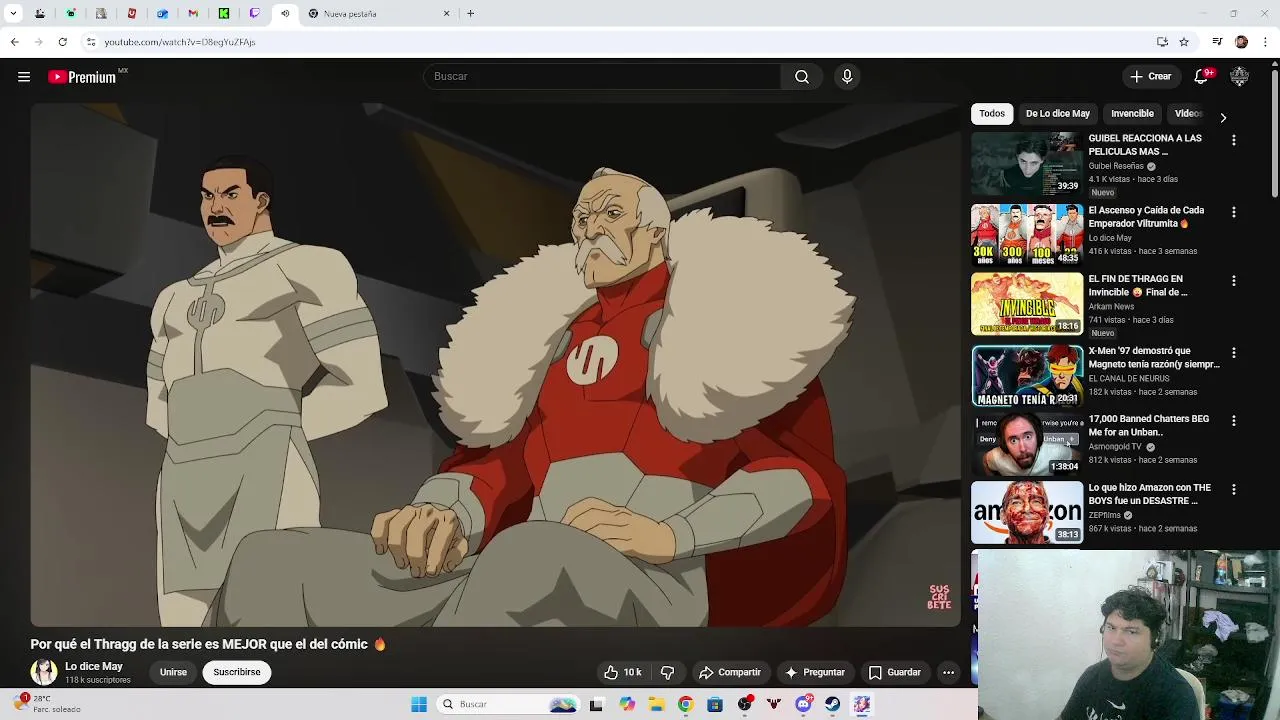Open the Windows Start menu

pos(419,704)
